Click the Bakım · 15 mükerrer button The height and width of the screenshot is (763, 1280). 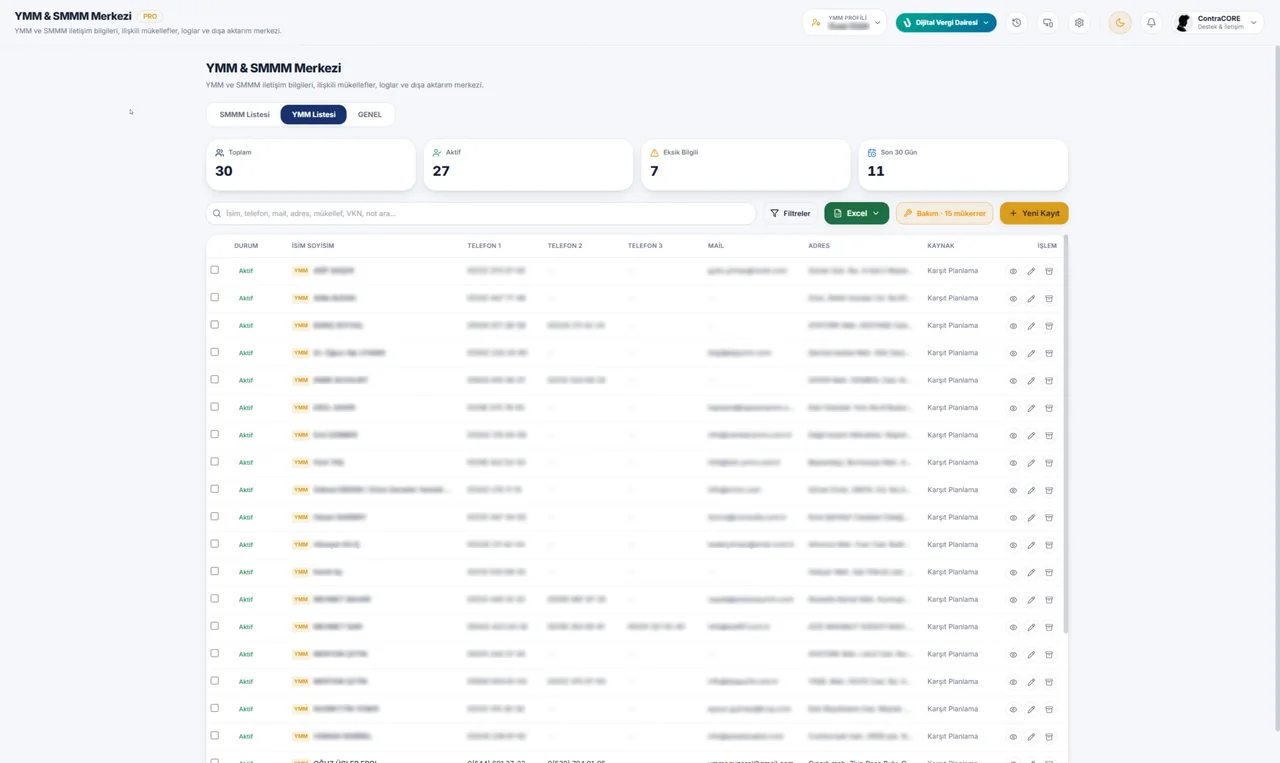945,213
